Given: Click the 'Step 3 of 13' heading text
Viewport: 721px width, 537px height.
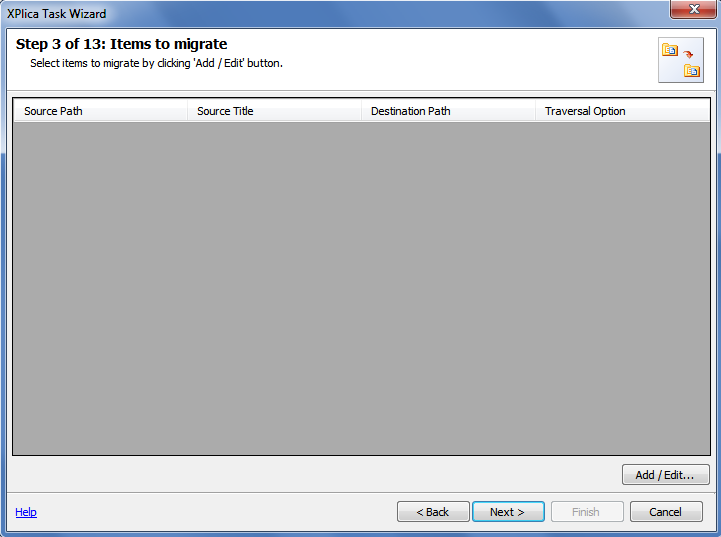Looking at the screenshot, I should (121, 44).
